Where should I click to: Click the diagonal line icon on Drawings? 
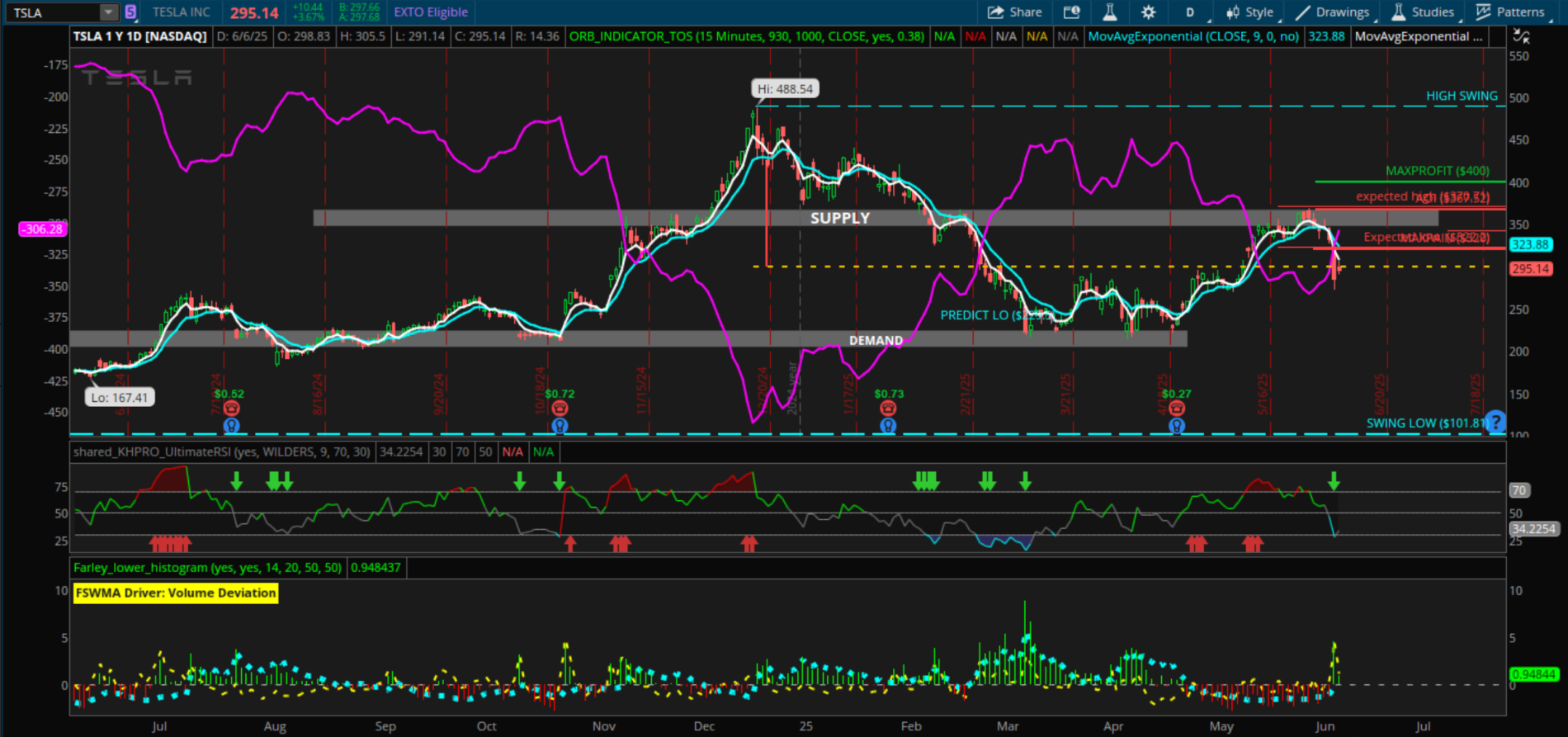click(x=1302, y=12)
